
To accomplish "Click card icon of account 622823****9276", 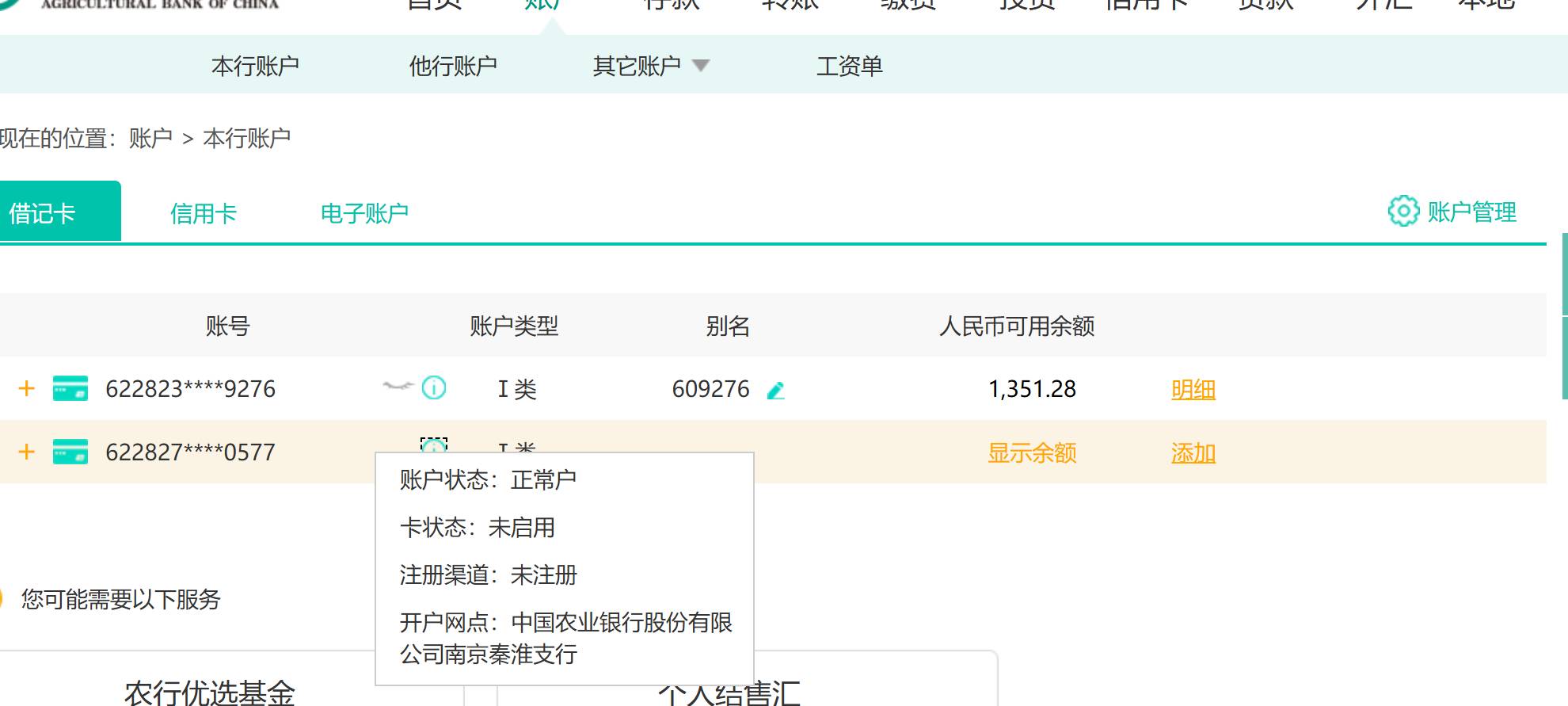I will tap(70, 388).
